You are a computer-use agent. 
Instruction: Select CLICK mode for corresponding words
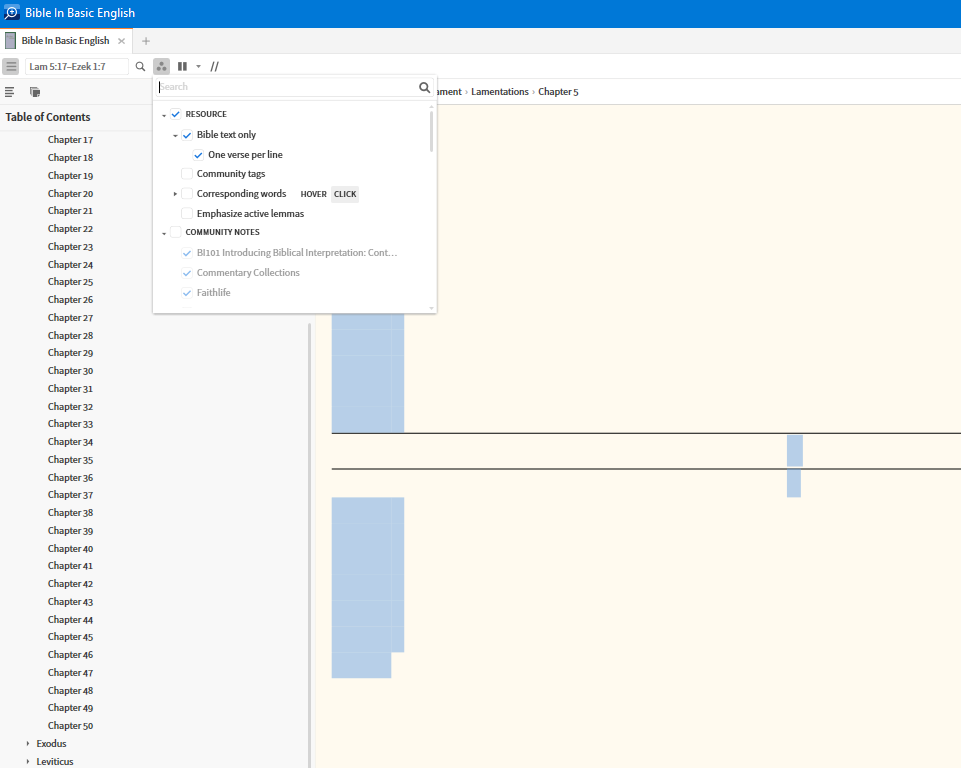(345, 194)
